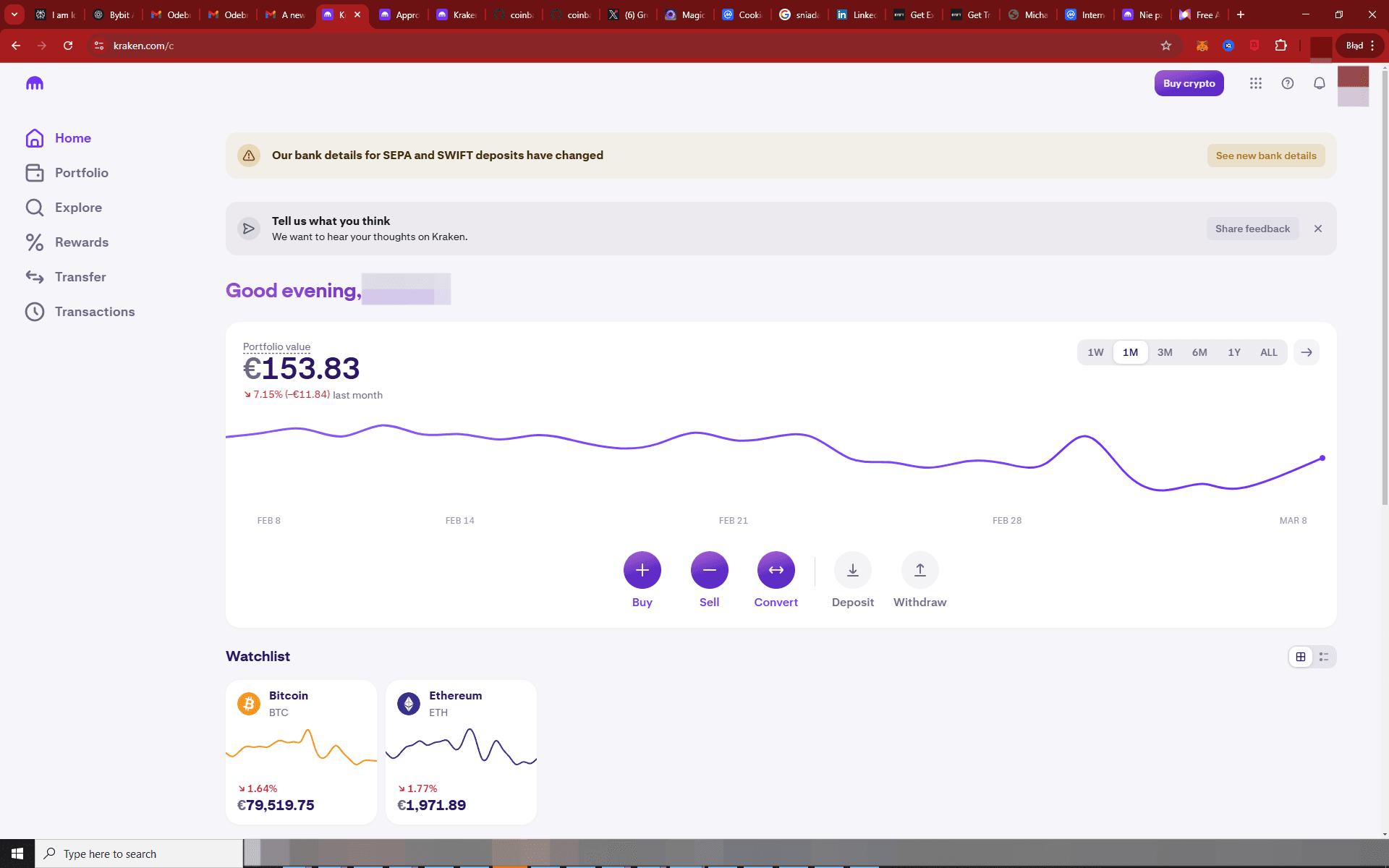Click Share feedback button

click(1252, 229)
